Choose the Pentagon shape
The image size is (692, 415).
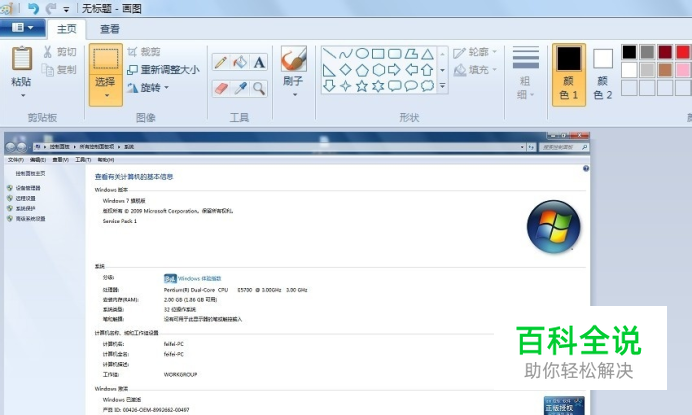[362, 70]
